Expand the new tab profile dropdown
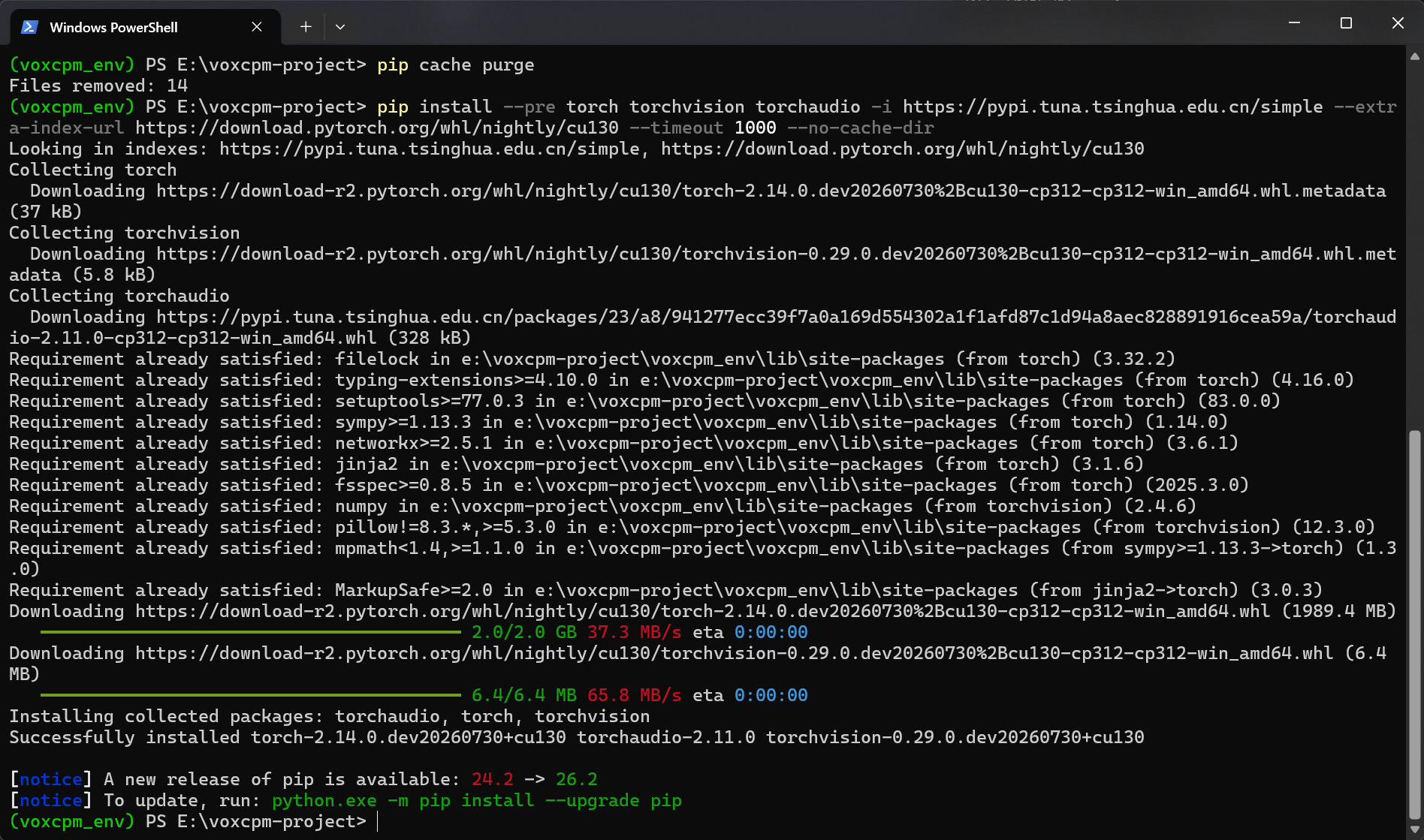1424x840 pixels. [x=340, y=27]
